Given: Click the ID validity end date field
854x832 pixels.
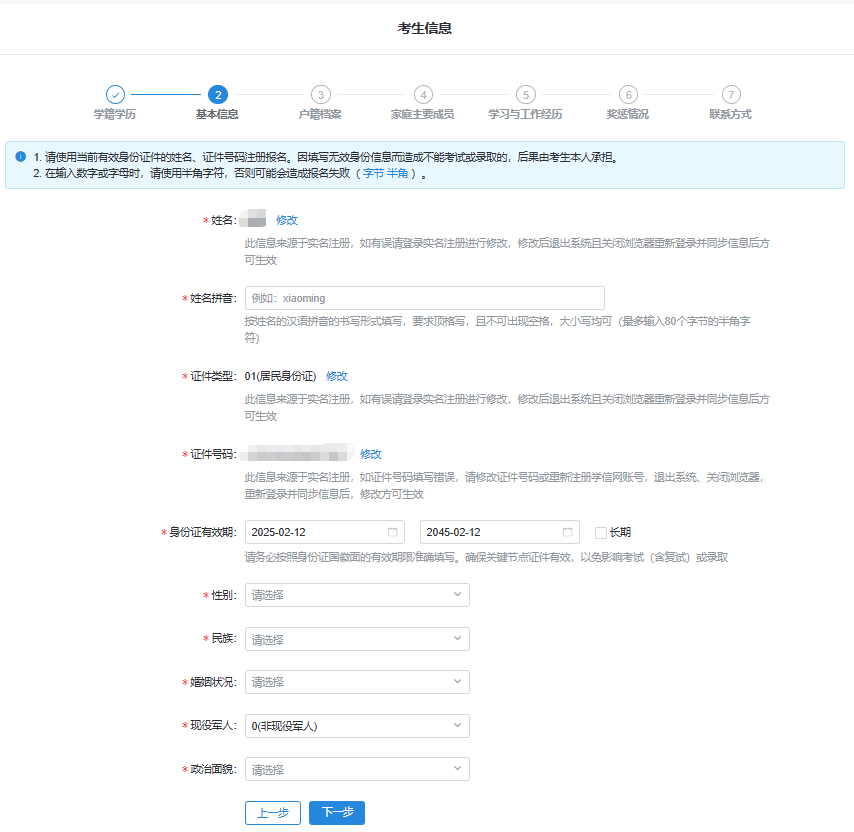Looking at the screenshot, I should coord(500,532).
